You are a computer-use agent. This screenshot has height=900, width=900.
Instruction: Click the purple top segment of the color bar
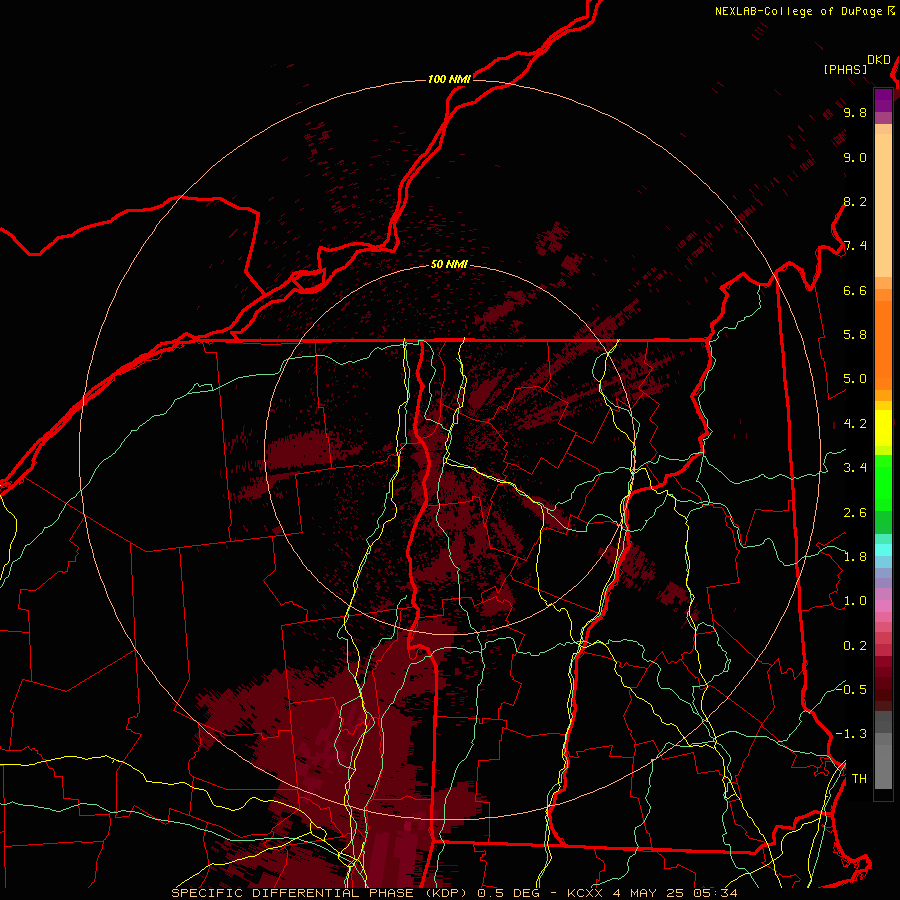click(x=883, y=100)
